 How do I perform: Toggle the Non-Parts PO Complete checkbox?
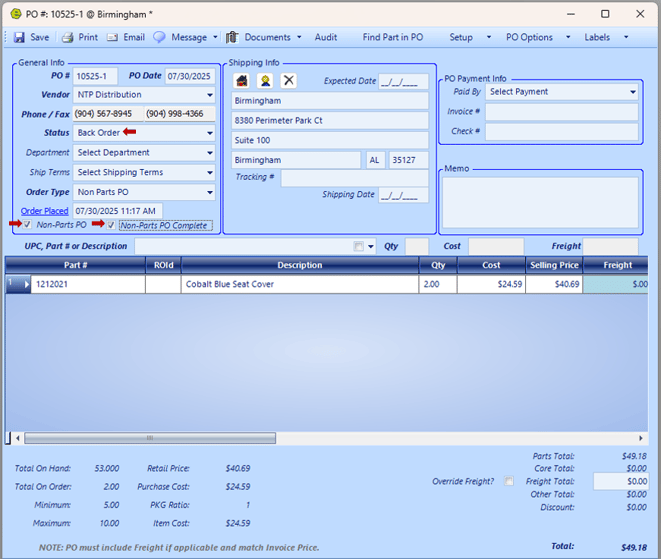pyautogui.click(x=111, y=225)
